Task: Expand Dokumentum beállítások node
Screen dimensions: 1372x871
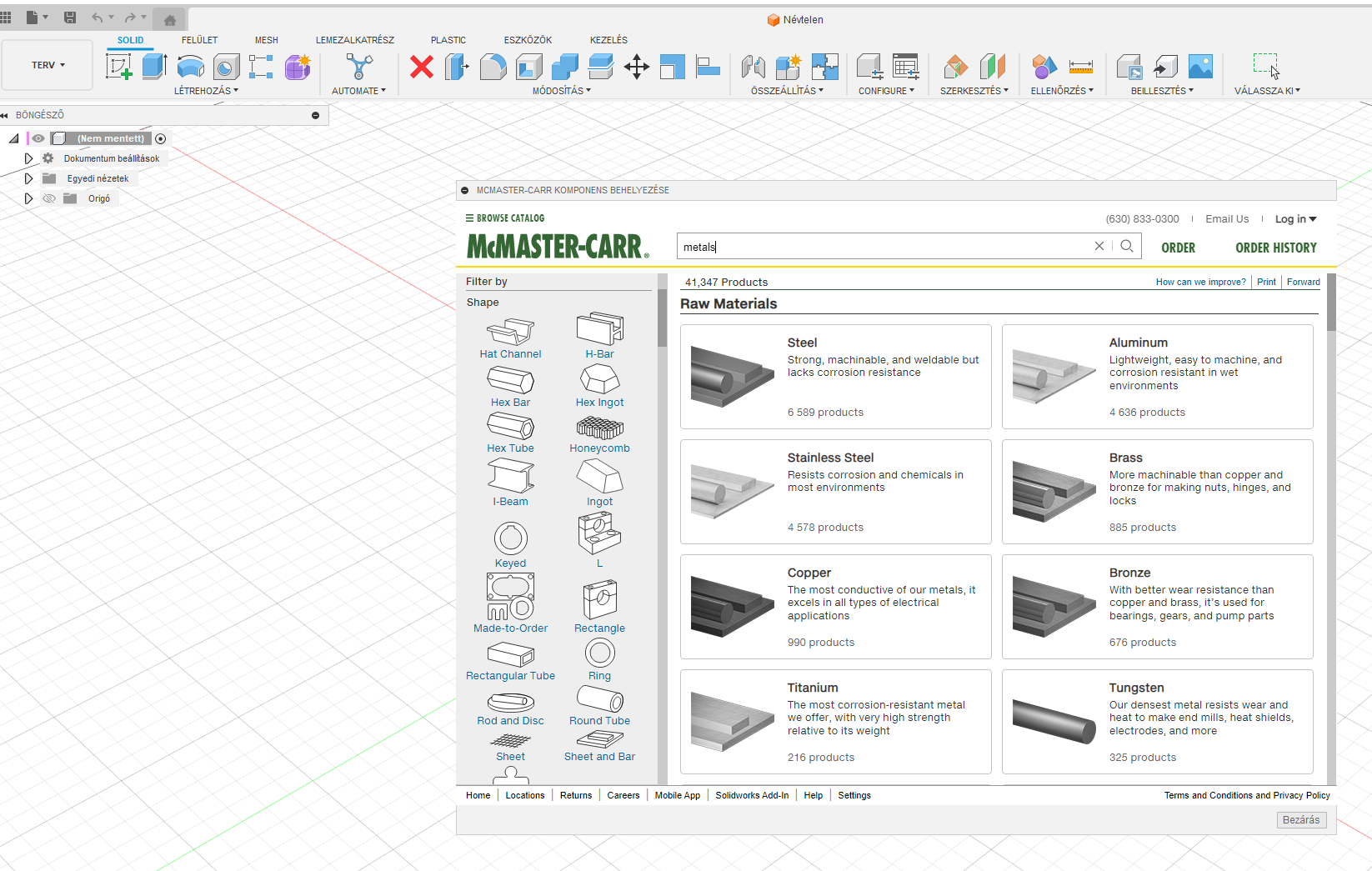Action: [28, 158]
